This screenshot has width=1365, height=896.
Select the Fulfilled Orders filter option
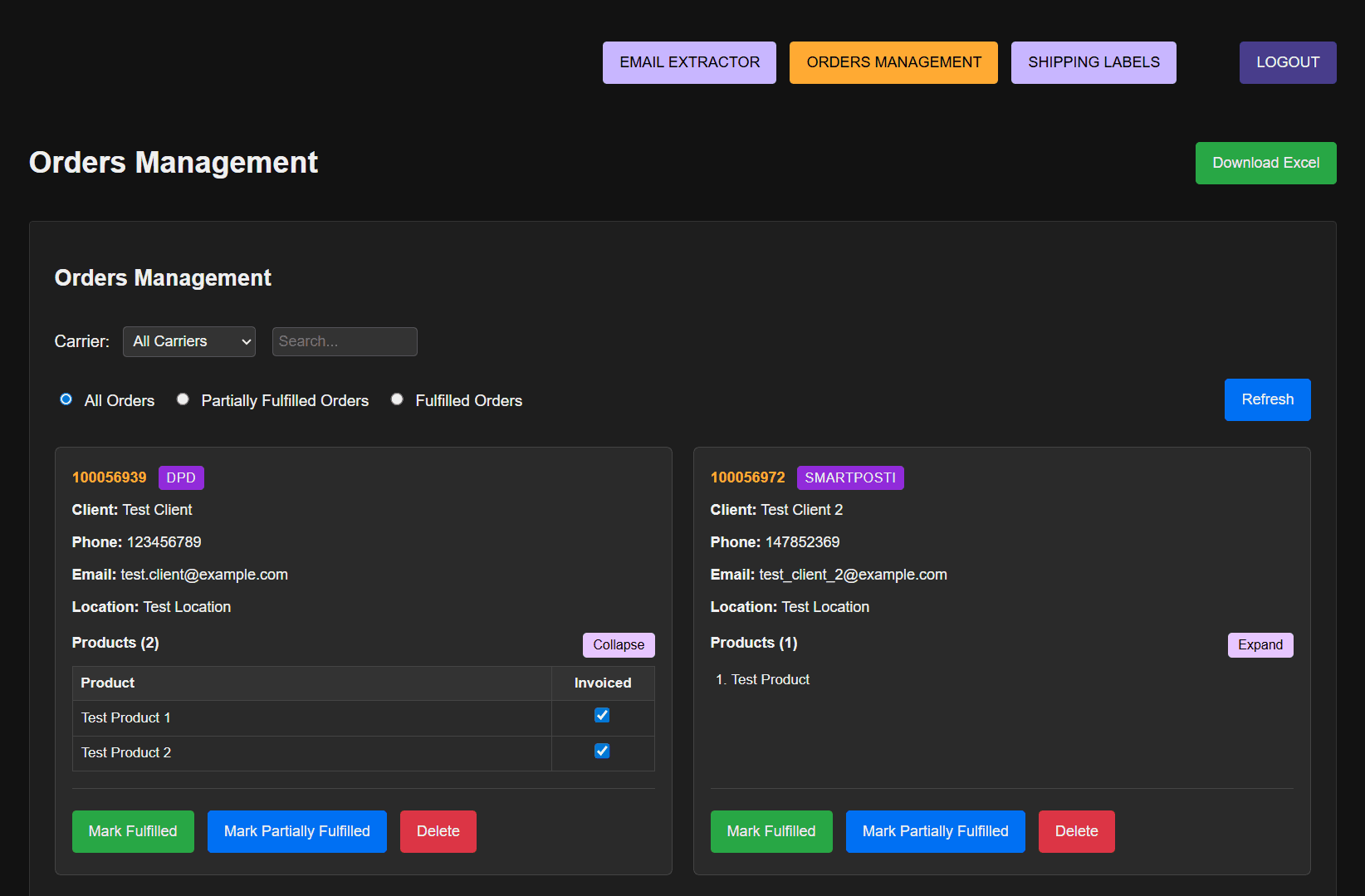click(x=397, y=399)
